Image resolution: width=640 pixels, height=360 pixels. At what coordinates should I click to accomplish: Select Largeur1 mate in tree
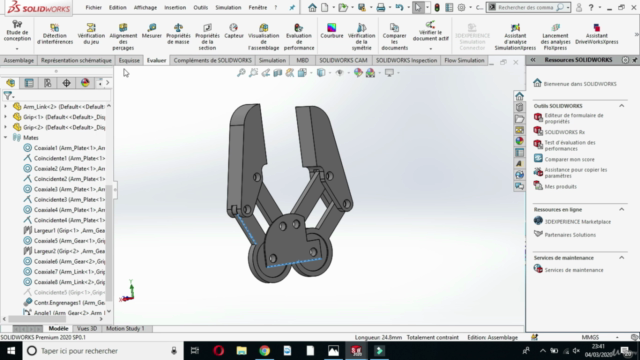coord(64,230)
